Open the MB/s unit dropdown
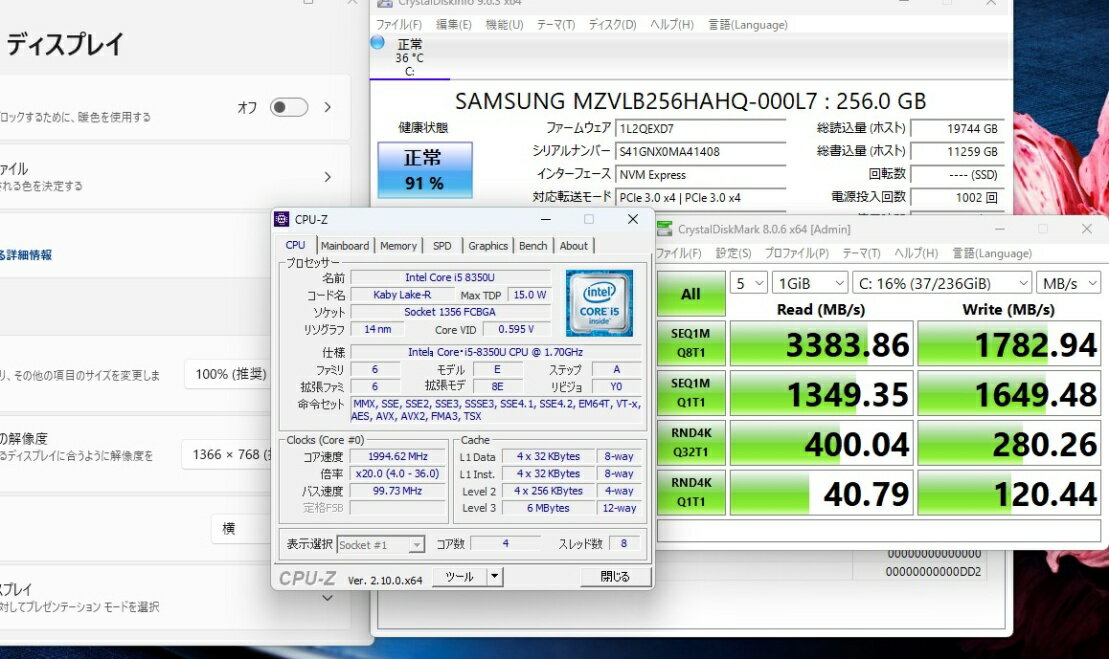The image size is (1109, 659). pyautogui.click(x=1068, y=284)
